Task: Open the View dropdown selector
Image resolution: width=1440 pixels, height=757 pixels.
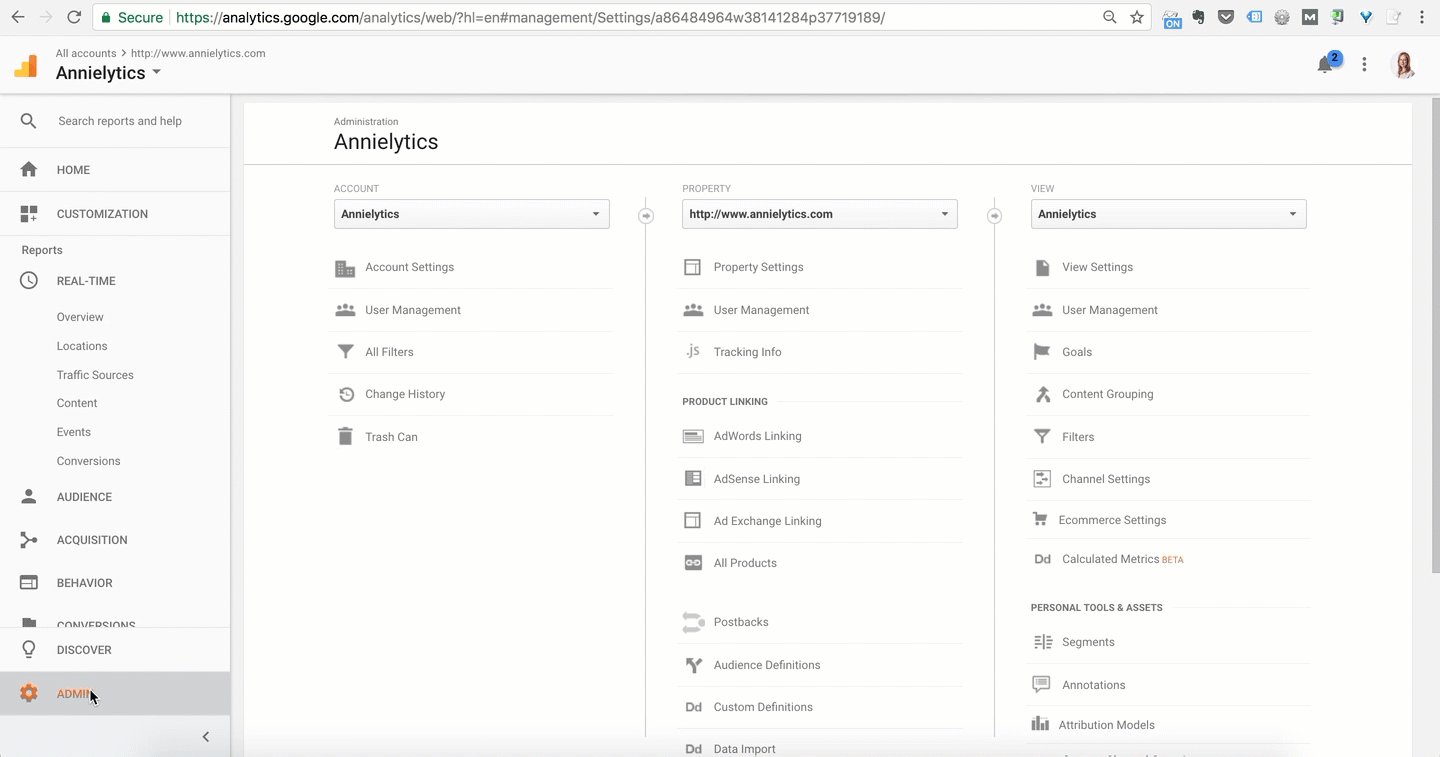Action: tap(1168, 214)
